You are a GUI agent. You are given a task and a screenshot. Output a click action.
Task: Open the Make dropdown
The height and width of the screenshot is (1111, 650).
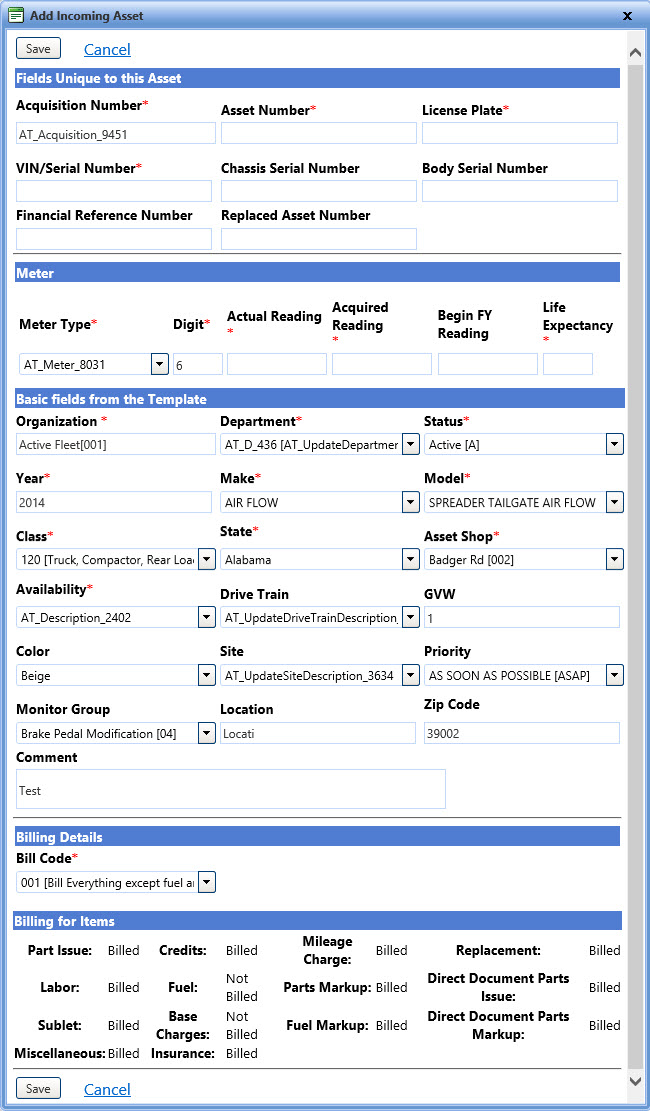point(410,502)
